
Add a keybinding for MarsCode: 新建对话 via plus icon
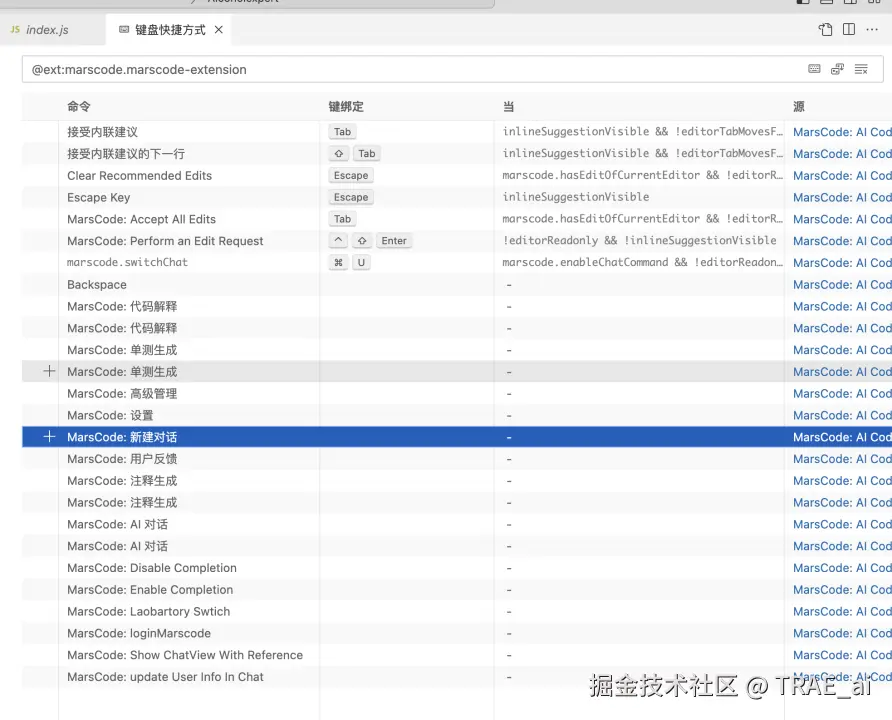pyautogui.click(x=48, y=437)
